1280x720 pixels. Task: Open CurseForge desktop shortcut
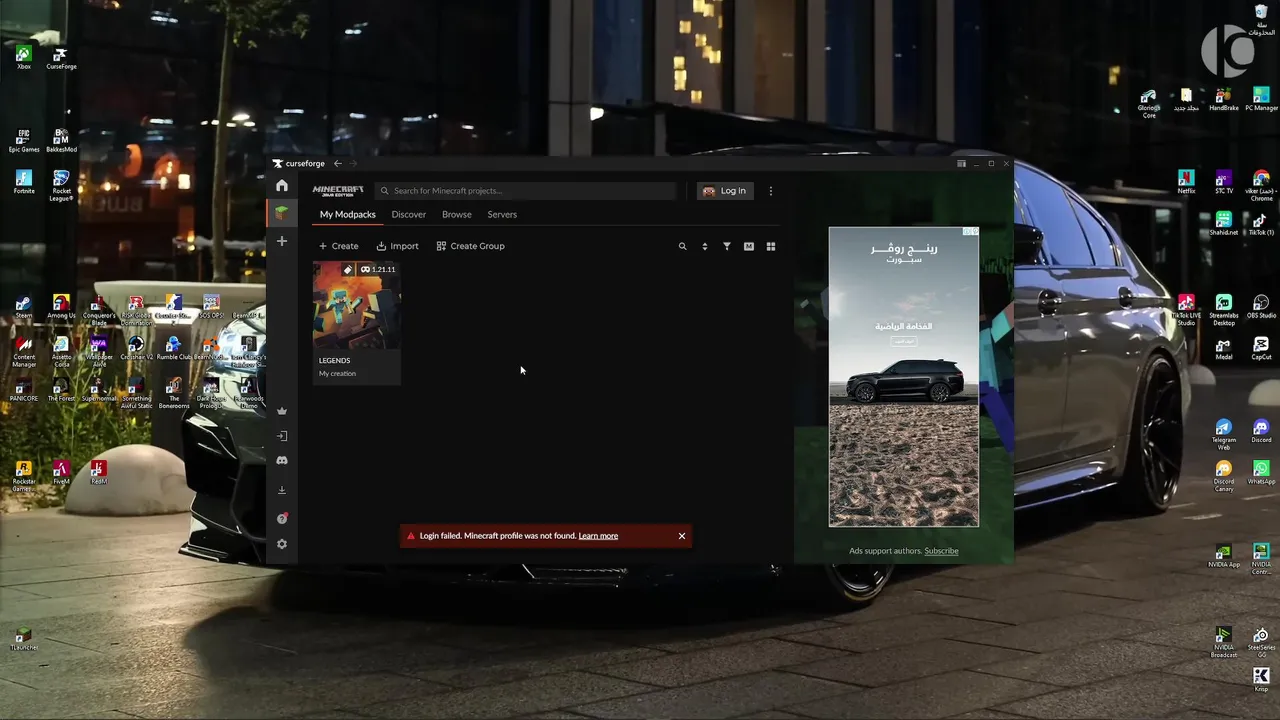pos(61,58)
